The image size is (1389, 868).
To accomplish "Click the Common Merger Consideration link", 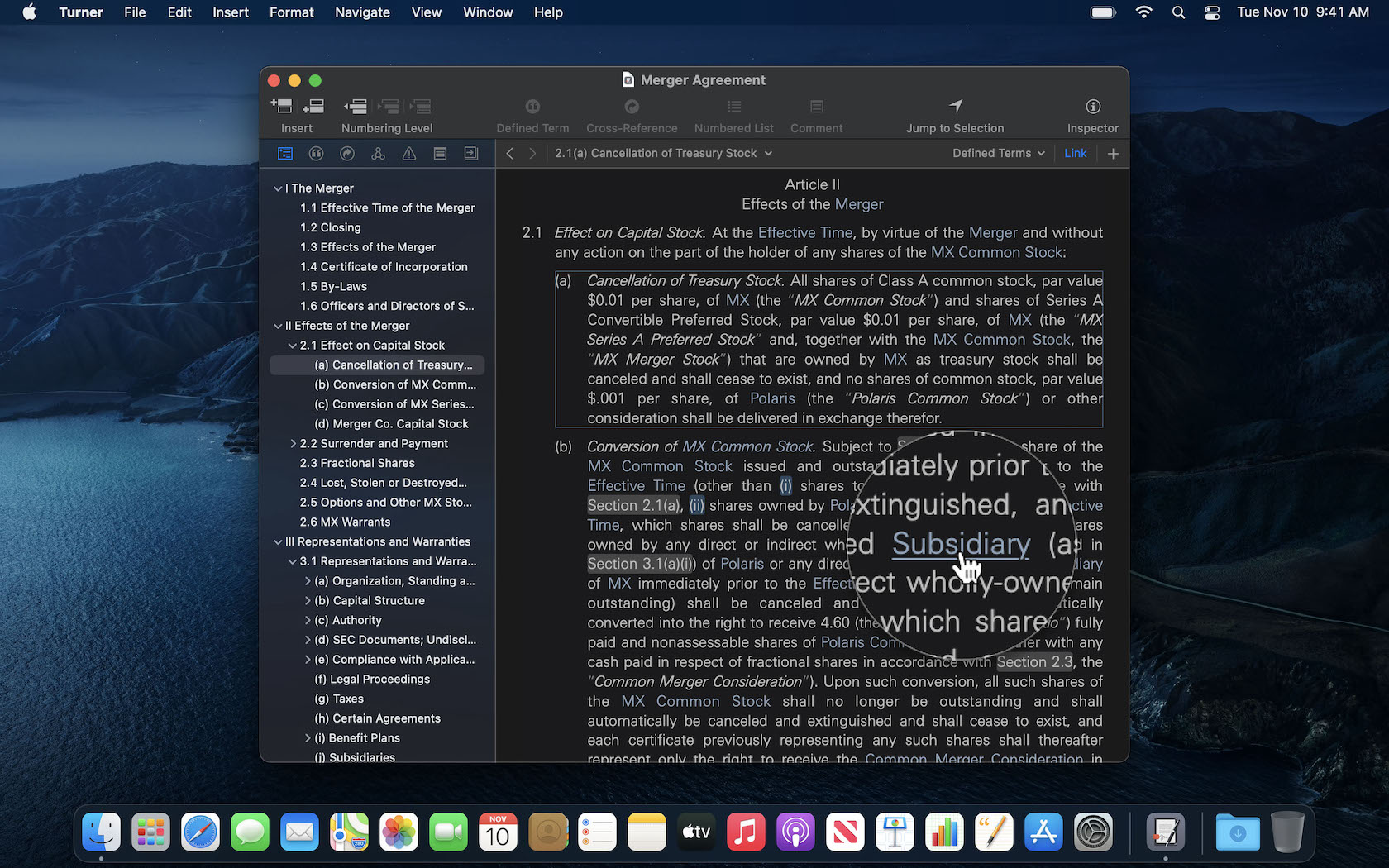I will coord(974,759).
